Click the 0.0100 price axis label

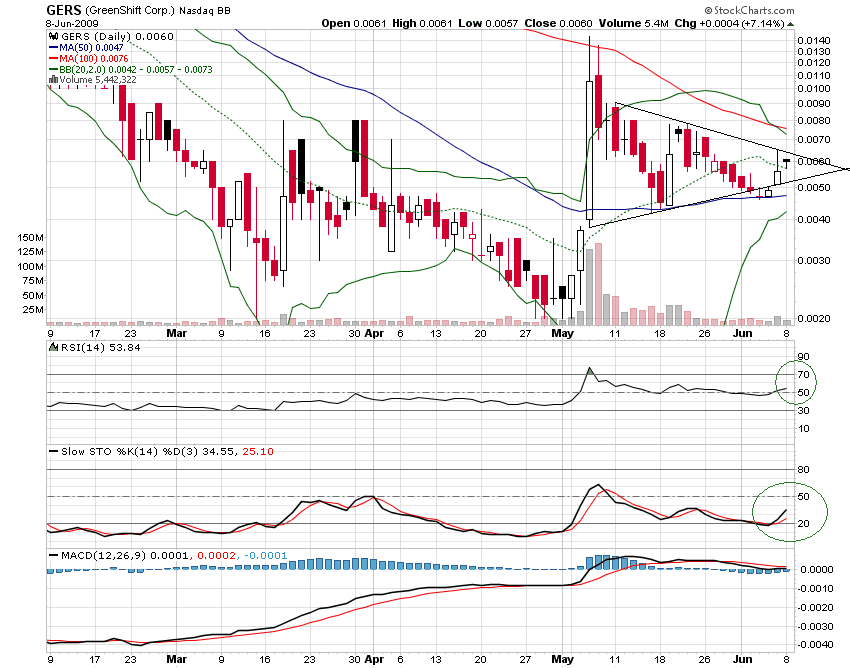click(x=814, y=88)
